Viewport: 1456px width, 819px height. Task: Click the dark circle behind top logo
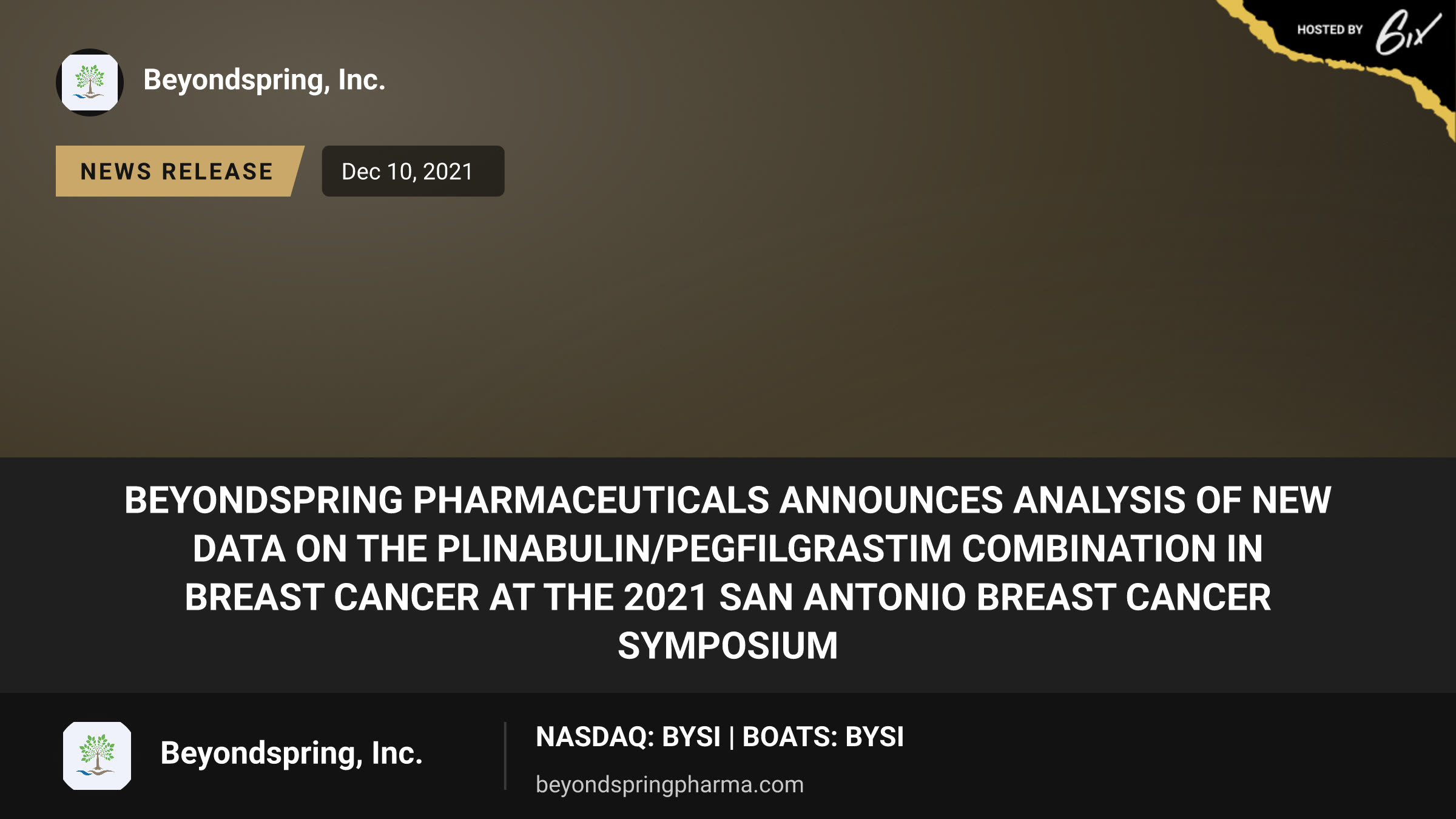pos(90,83)
